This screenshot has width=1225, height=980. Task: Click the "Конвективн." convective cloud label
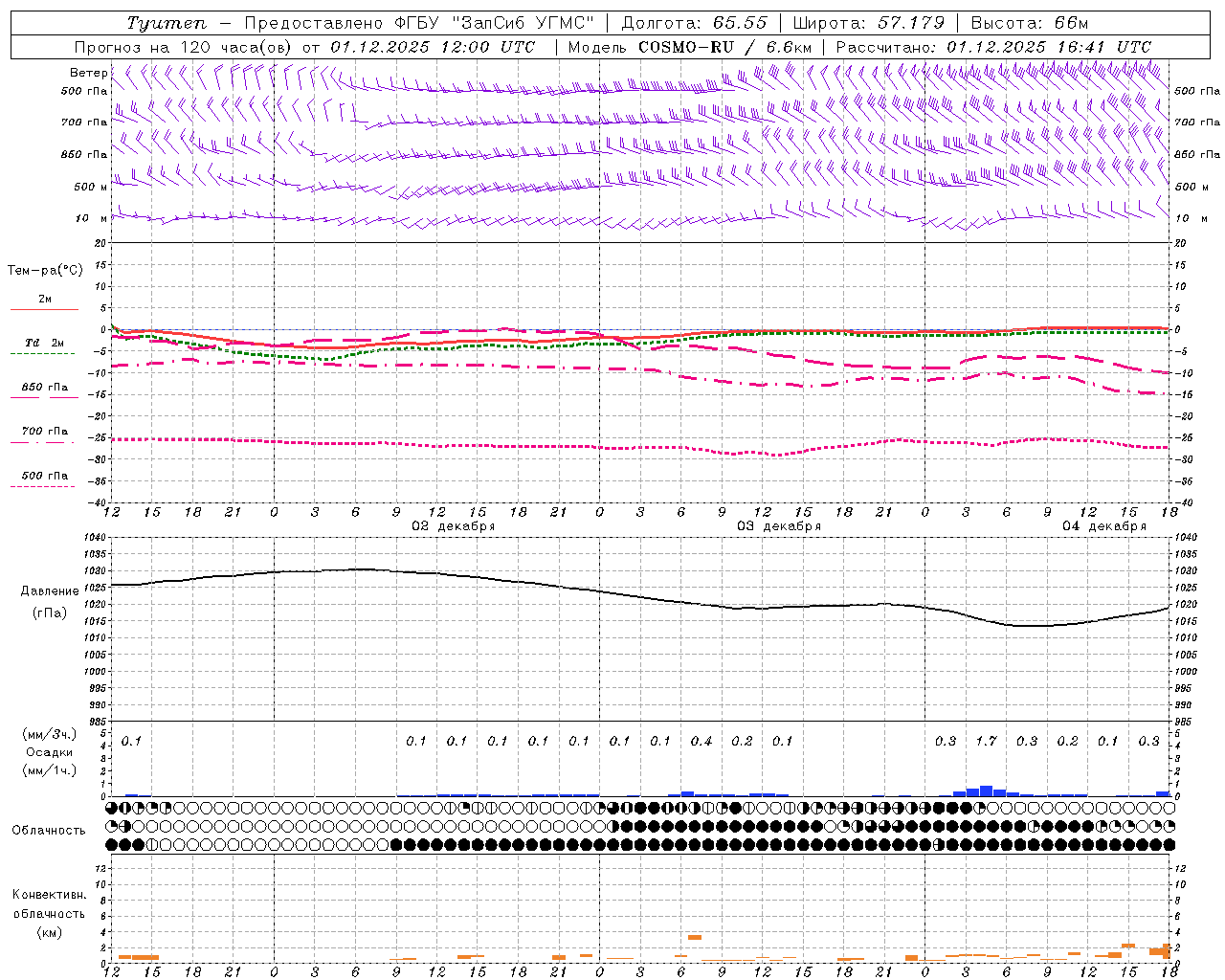49,895
